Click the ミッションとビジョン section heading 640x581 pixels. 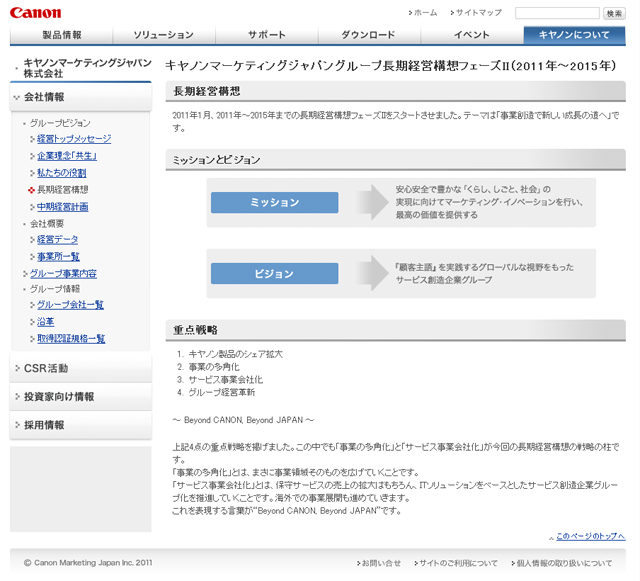coord(396,160)
